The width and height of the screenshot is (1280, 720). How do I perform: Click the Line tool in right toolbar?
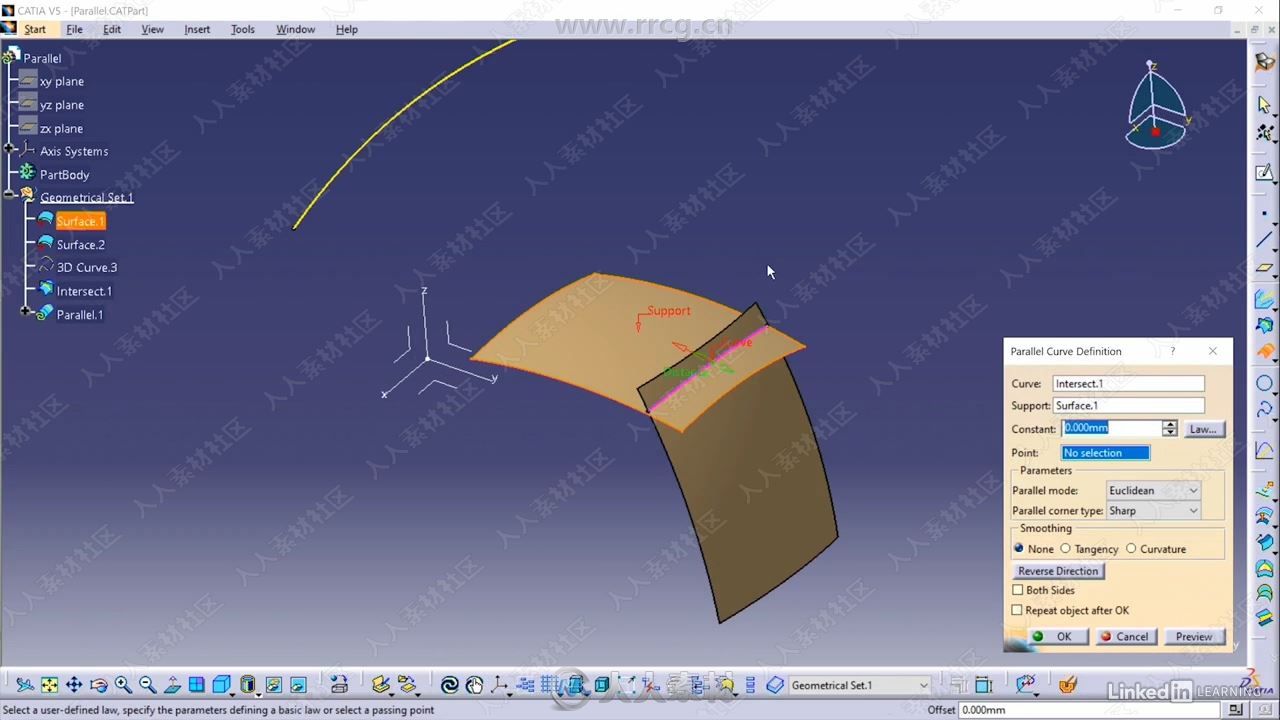(x=1265, y=240)
